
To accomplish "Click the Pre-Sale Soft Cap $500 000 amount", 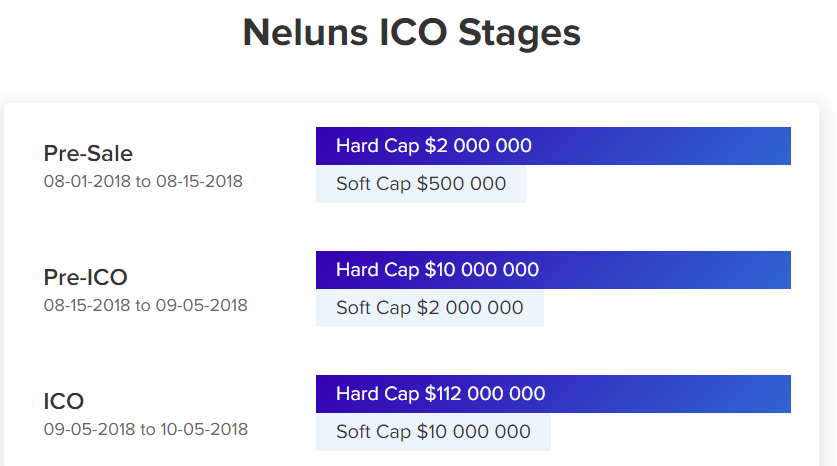I will click(461, 184).
